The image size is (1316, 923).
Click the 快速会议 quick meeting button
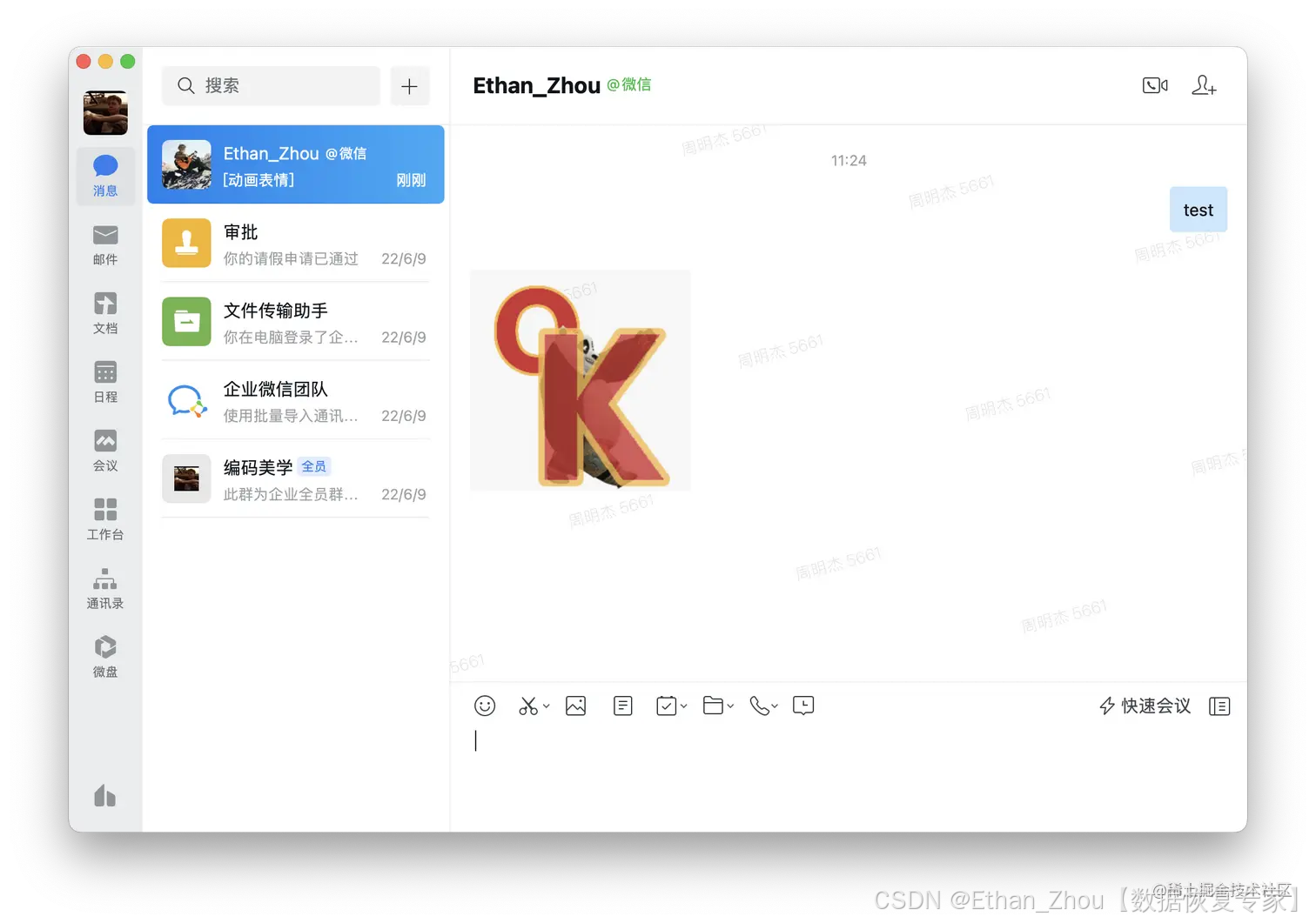click(1145, 706)
